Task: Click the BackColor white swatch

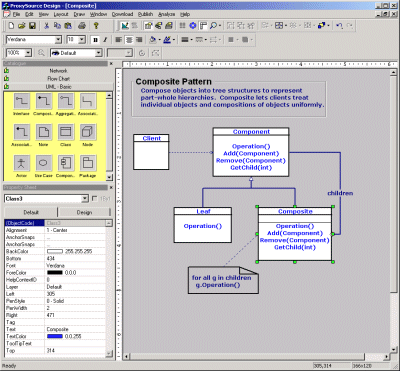Action: tap(55, 251)
